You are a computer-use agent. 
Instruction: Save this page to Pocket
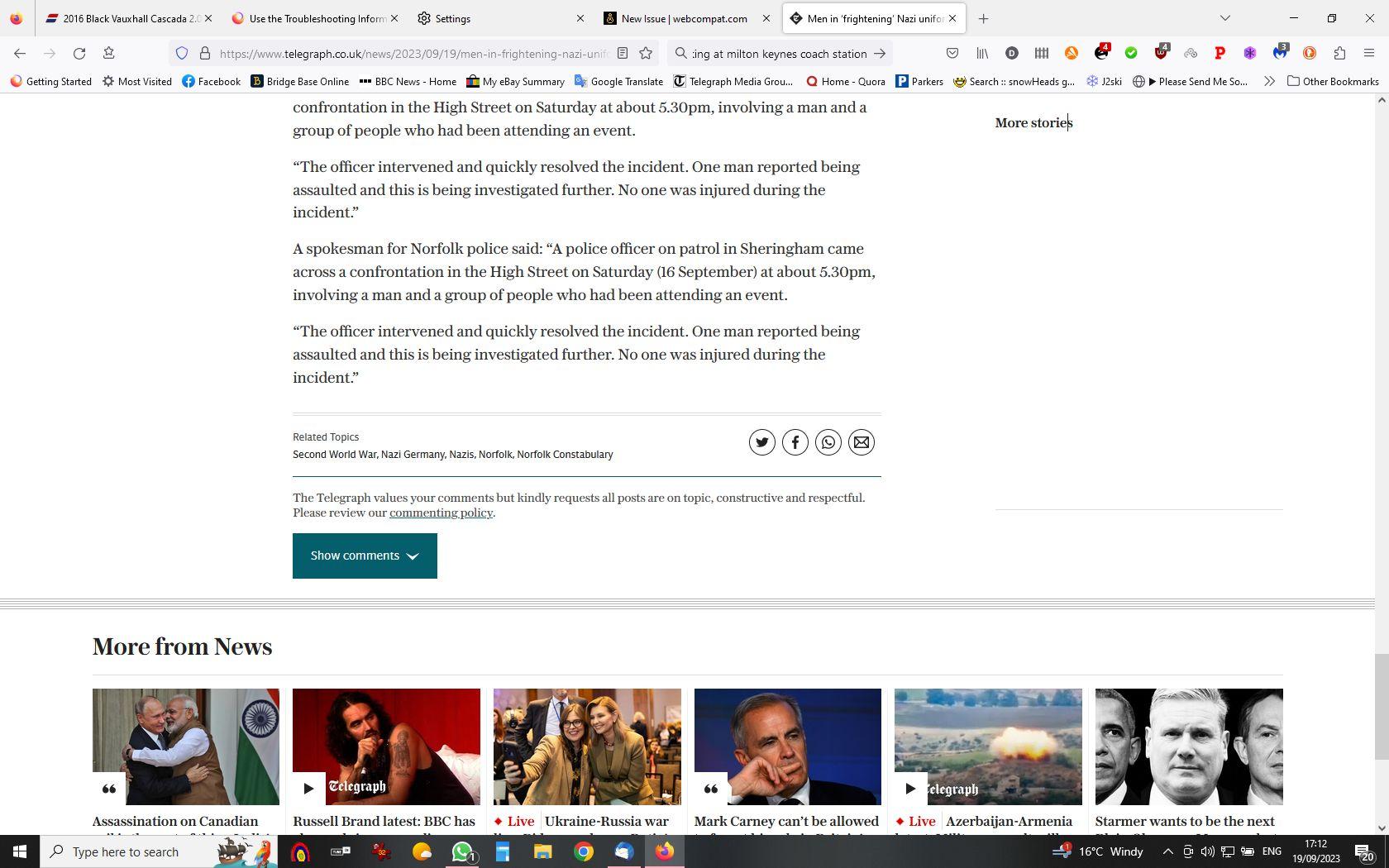tap(952, 53)
